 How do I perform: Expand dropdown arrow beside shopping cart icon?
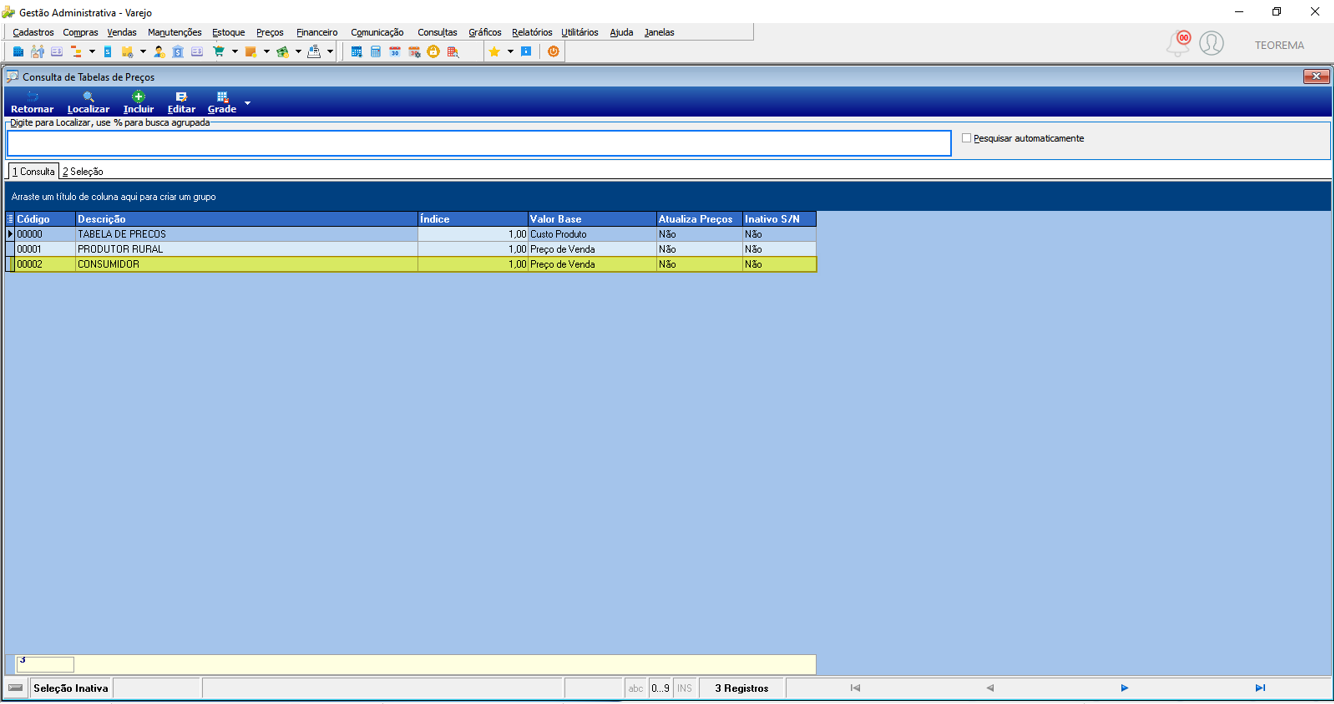[235, 51]
